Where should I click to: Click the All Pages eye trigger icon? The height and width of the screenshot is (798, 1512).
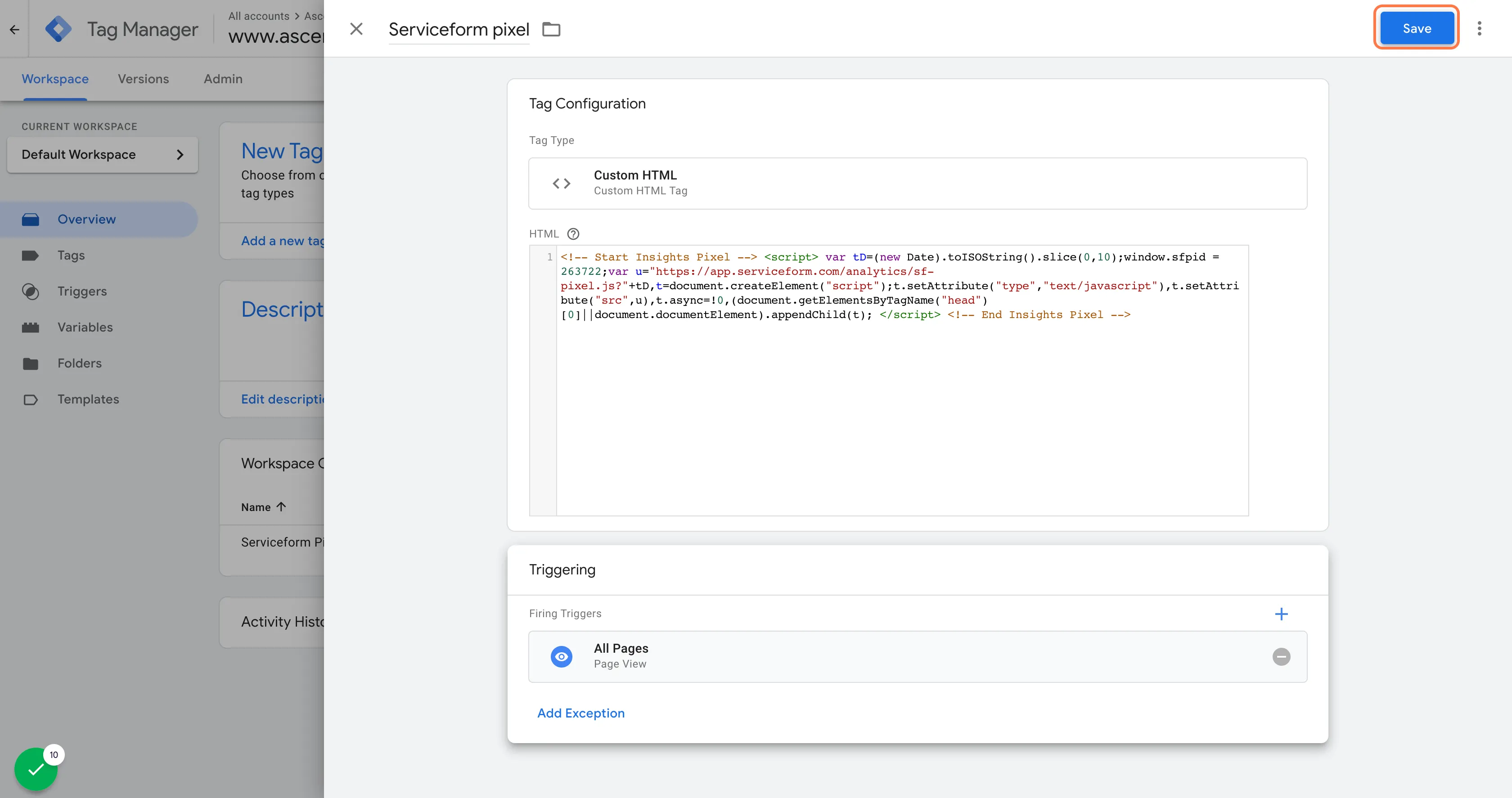[561, 657]
